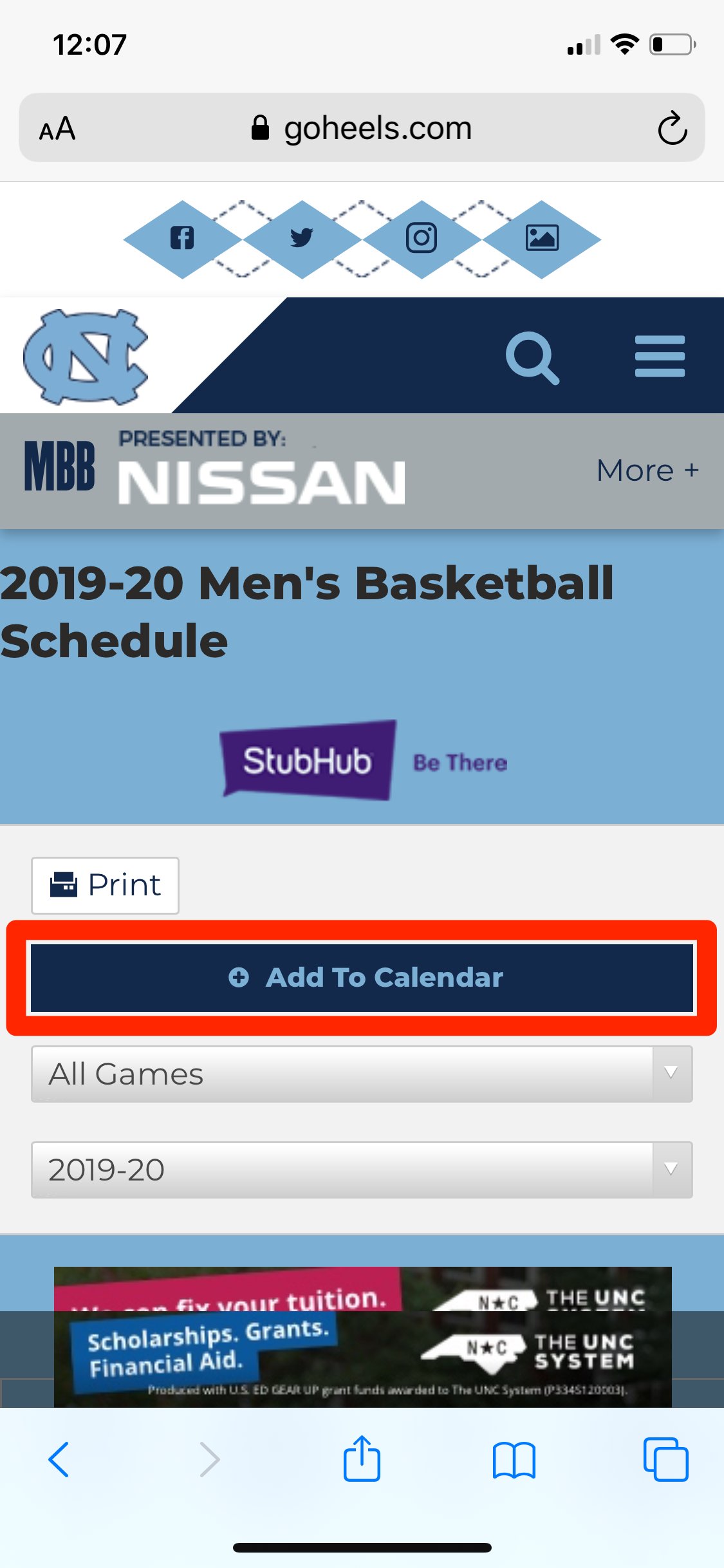
Task: Open the Safari share sheet icon
Action: tap(362, 1459)
